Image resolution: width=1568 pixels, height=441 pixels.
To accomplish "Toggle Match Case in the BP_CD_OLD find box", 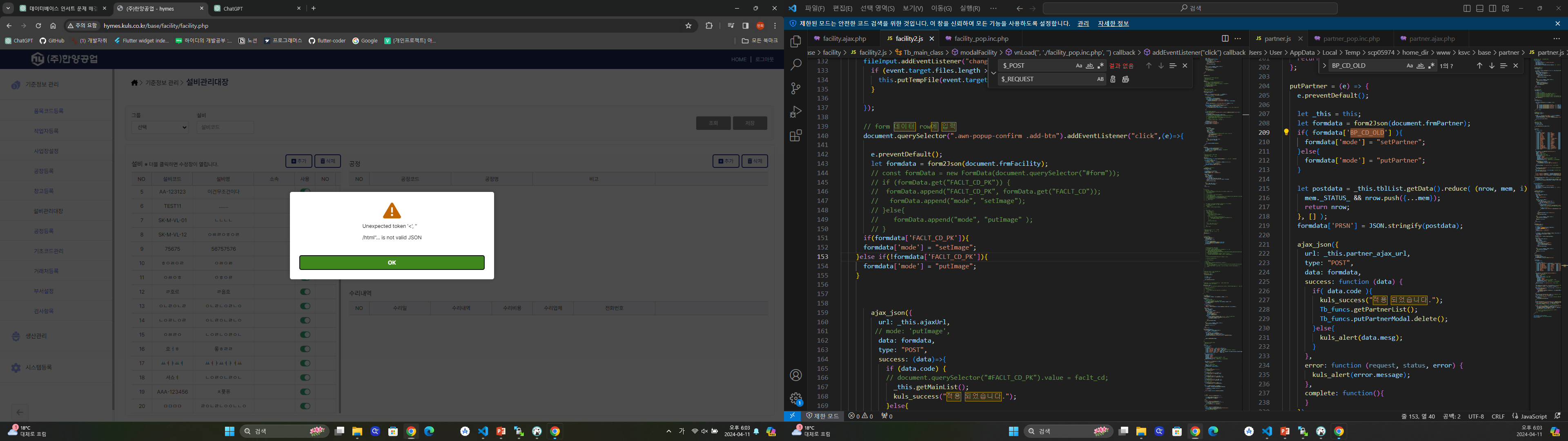I will point(1409,66).
